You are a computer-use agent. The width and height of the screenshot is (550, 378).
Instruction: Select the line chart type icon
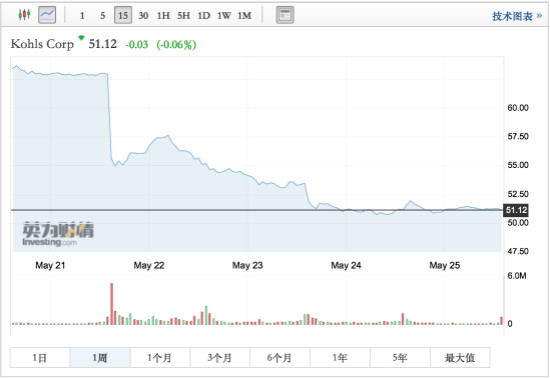[47, 15]
